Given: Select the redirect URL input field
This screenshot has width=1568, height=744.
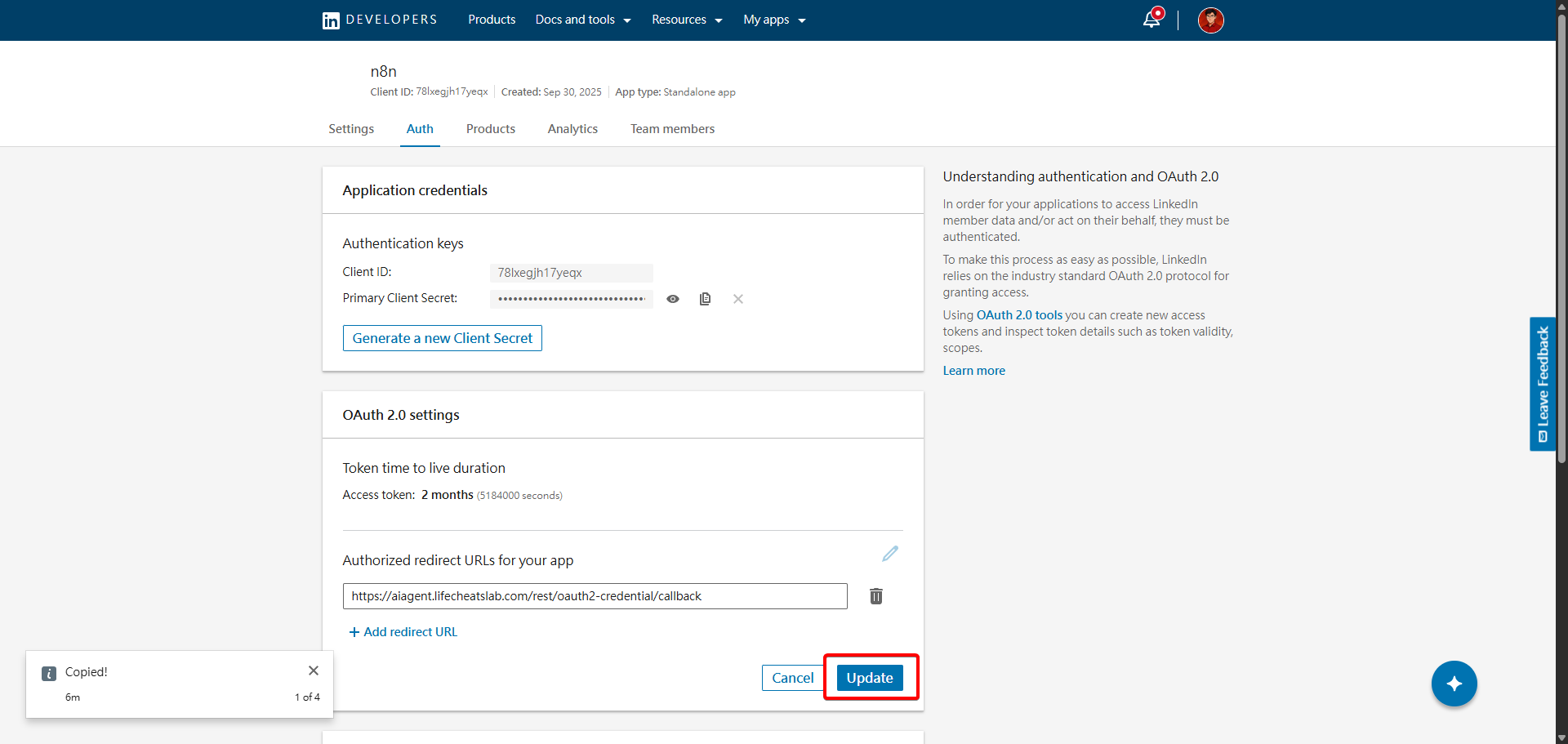Looking at the screenshot, I should click(595, 596).
